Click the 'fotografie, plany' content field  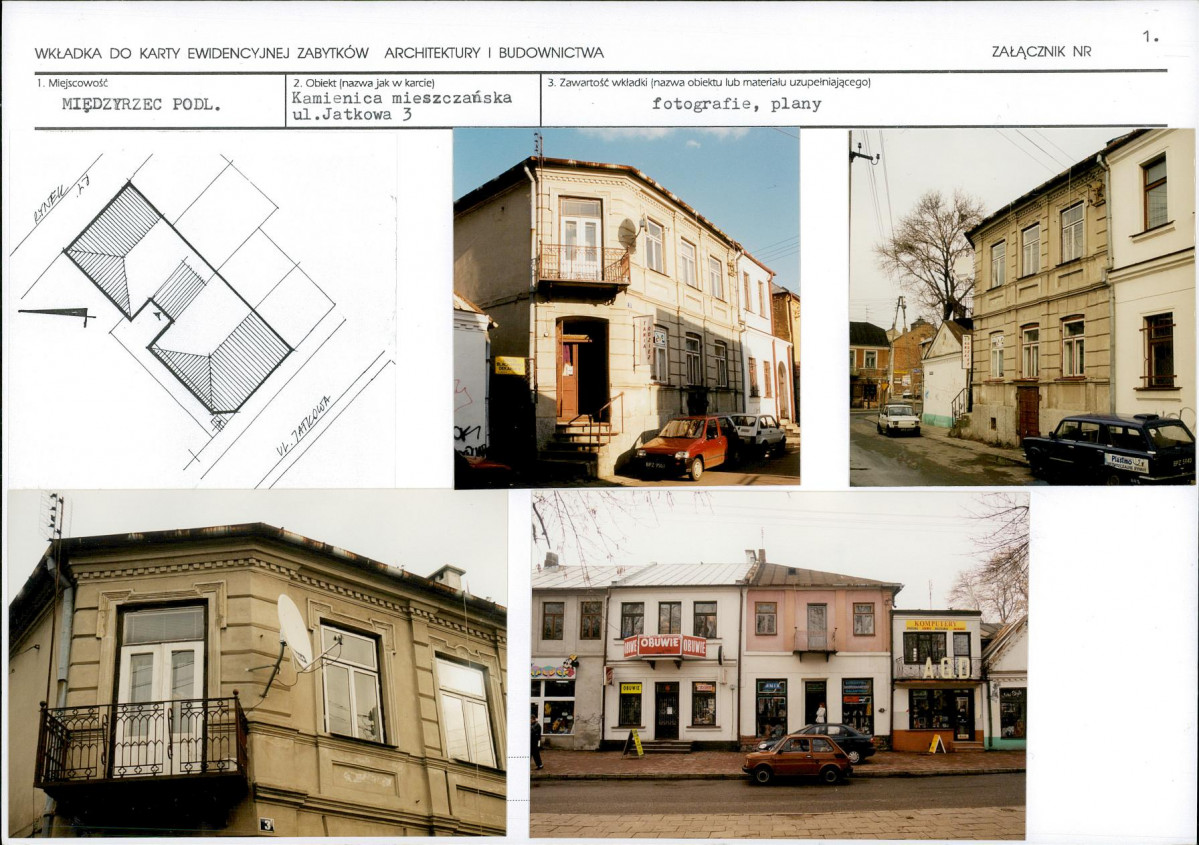click(736, 104)
